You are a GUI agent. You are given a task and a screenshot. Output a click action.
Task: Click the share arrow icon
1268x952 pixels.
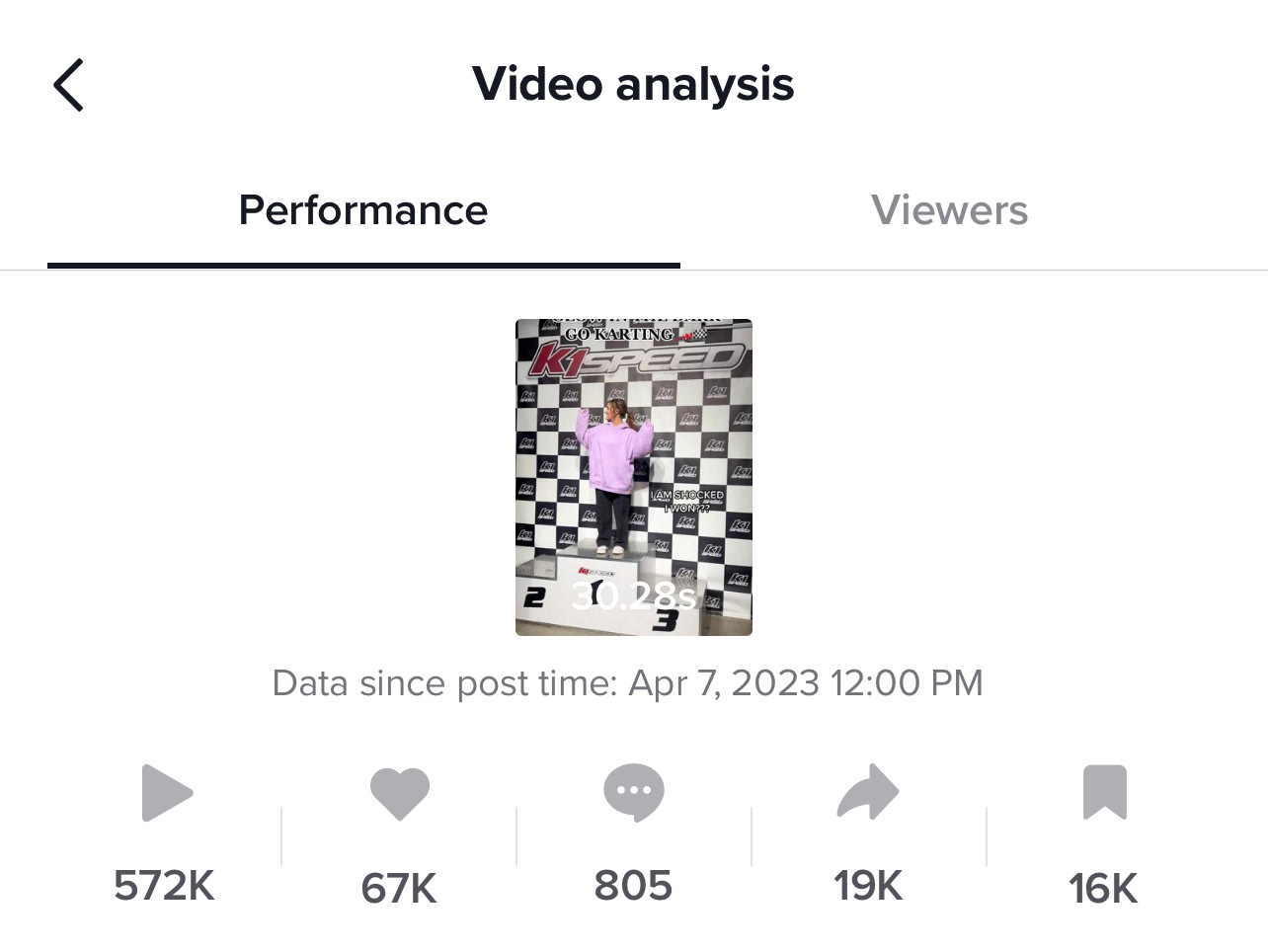click(867, 793)
